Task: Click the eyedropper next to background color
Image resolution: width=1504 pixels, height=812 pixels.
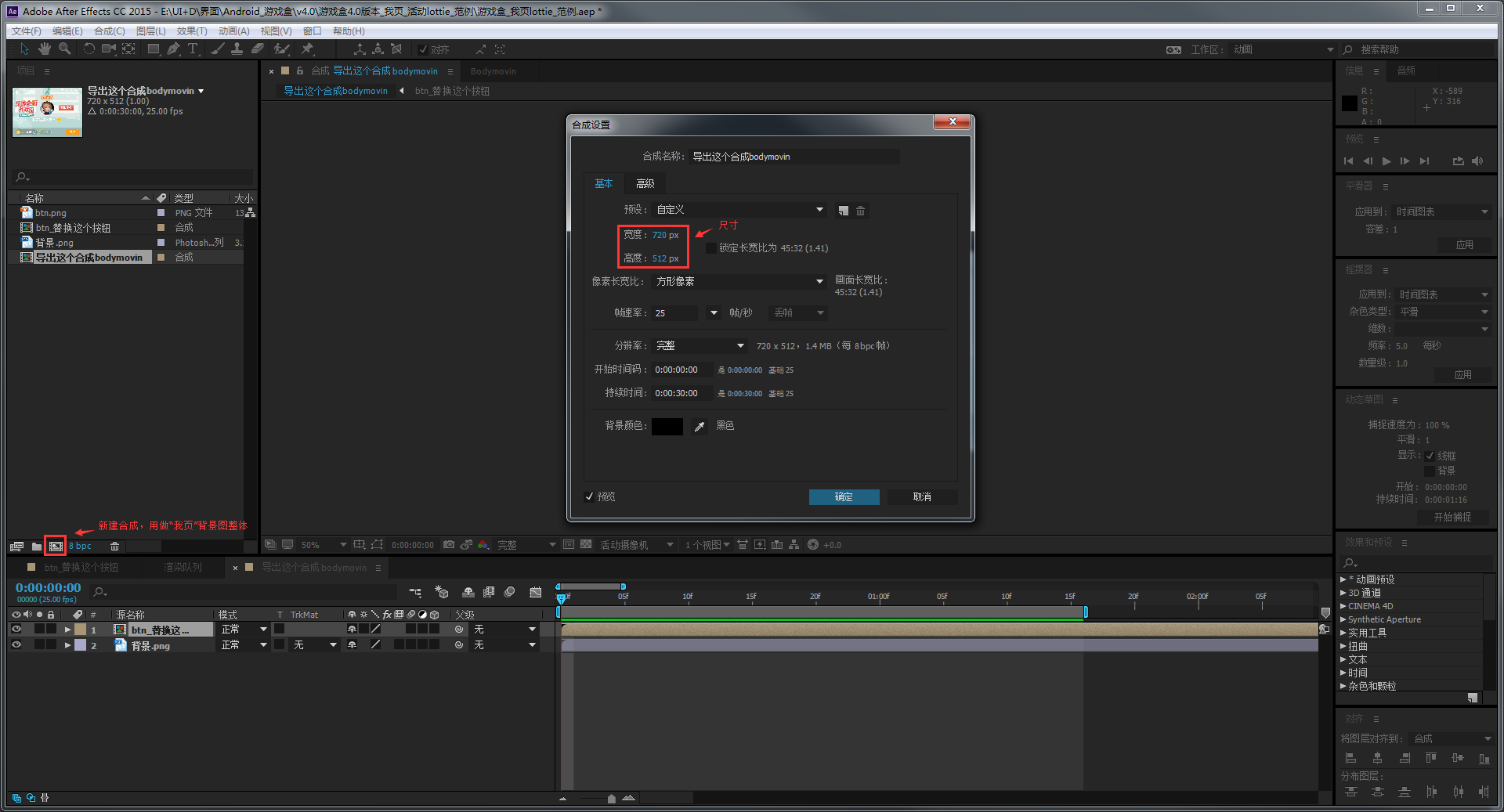Action: pos(700,427)
